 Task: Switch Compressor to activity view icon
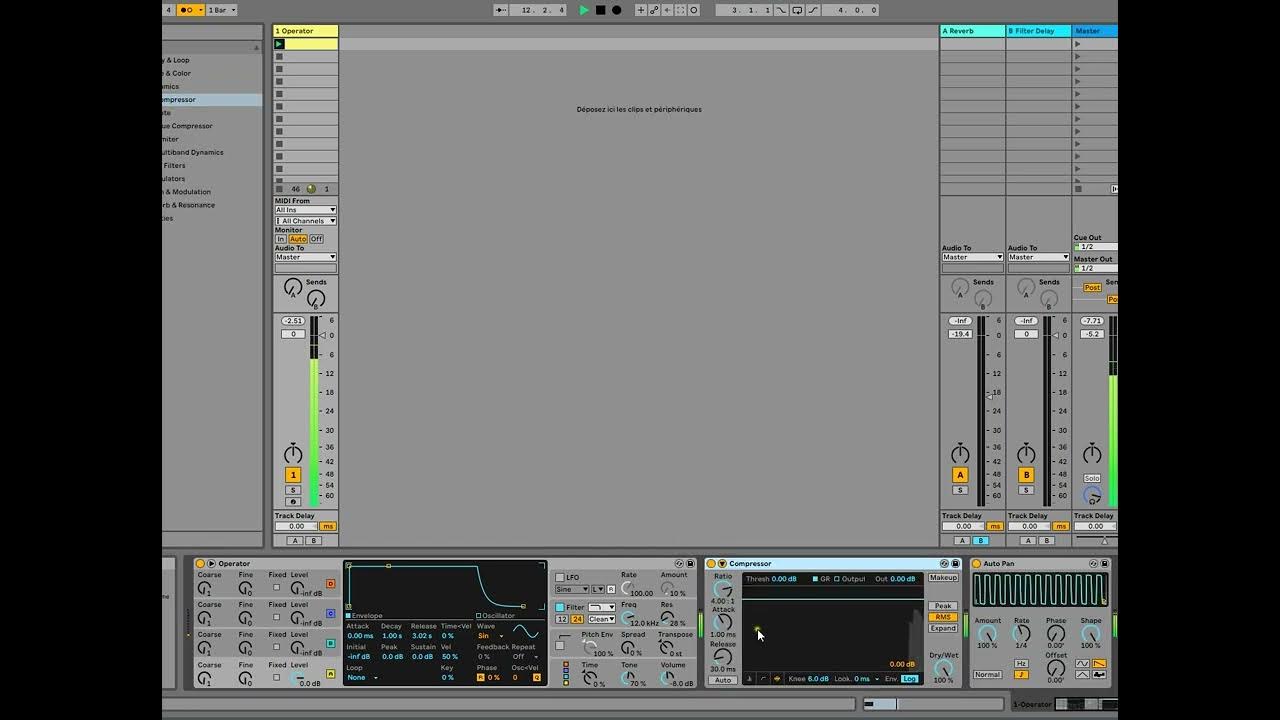[777, 679]
